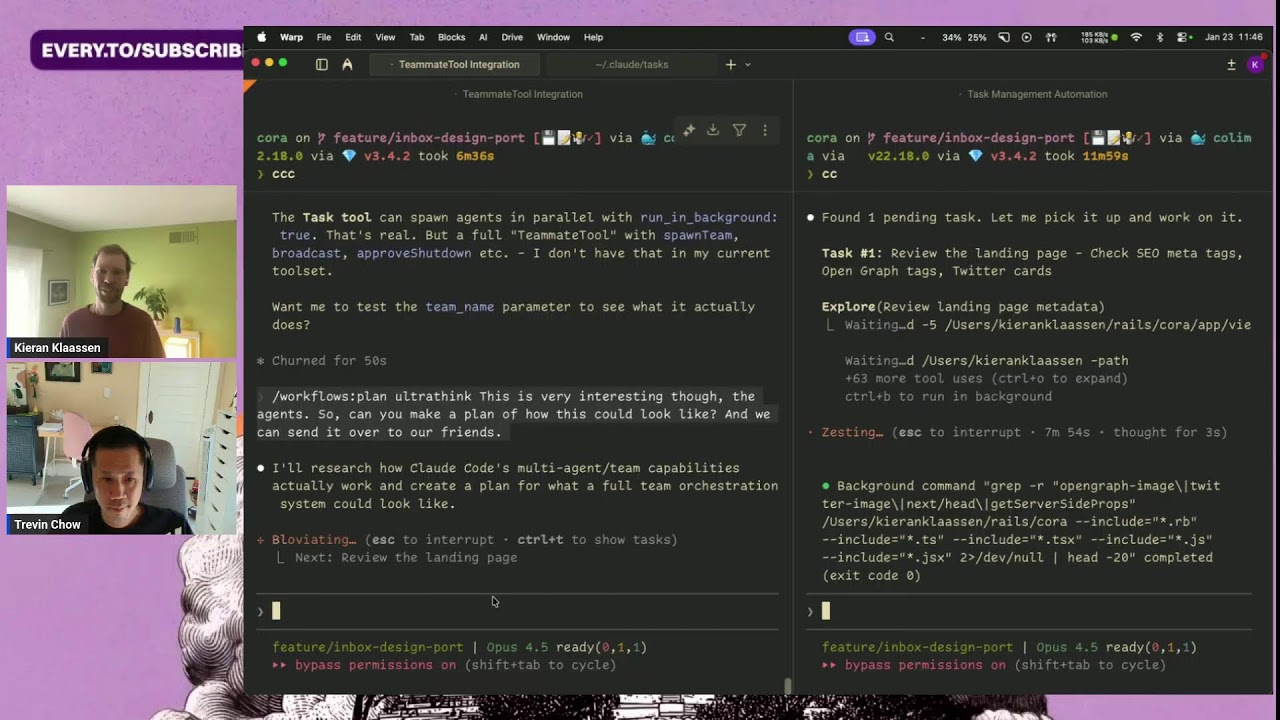The image size is (1280, 720).
Task: Open the Window menu
Action: coord(553,37)
